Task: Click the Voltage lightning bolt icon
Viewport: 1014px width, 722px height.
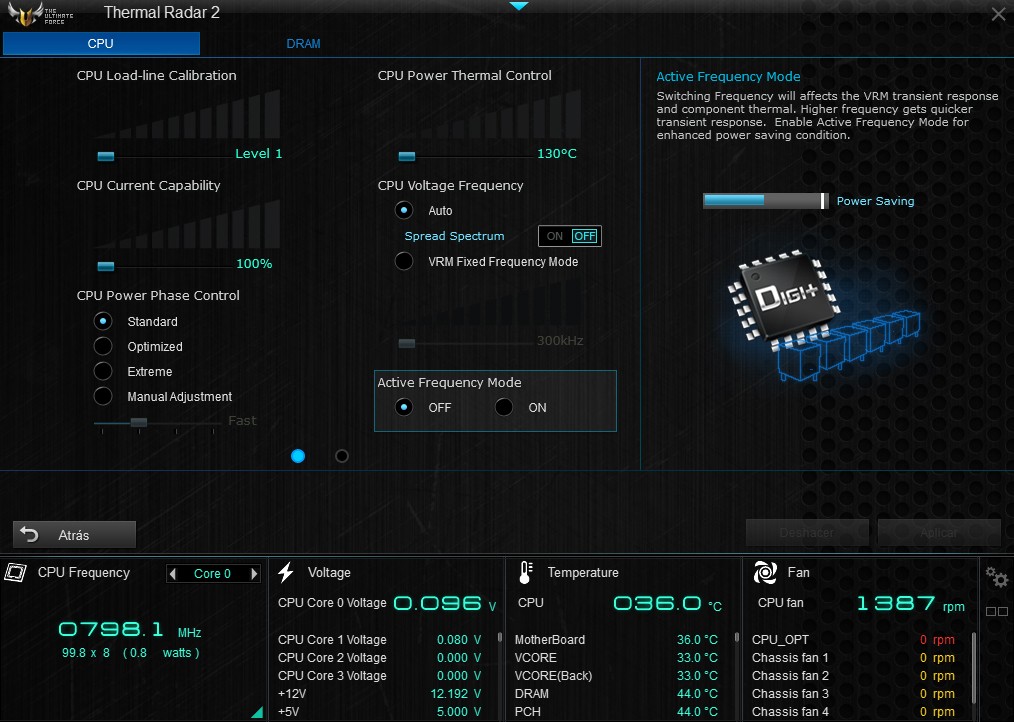Action: coord(286,573)
